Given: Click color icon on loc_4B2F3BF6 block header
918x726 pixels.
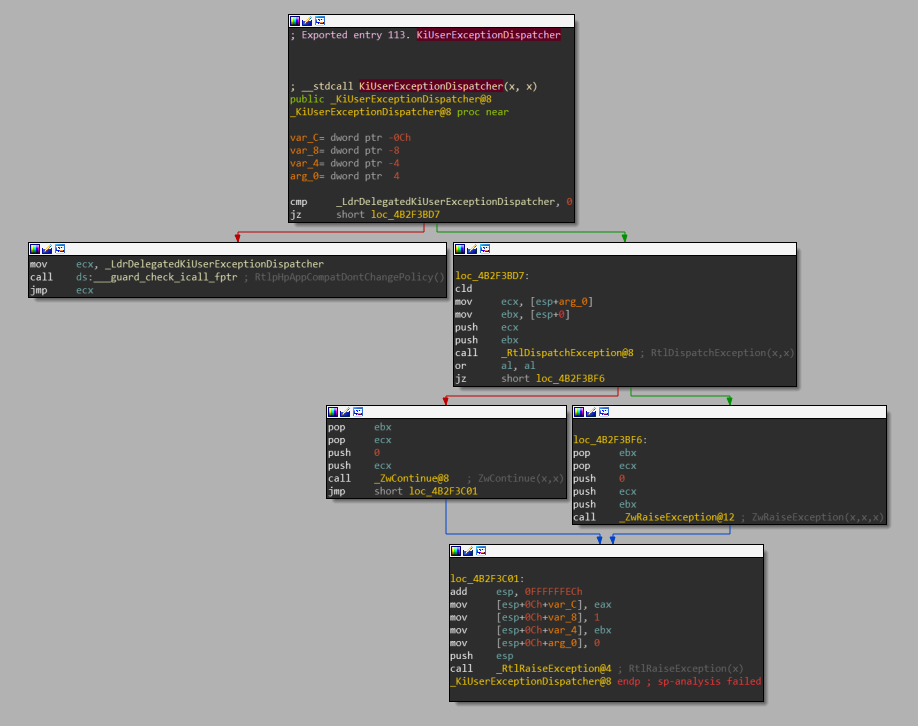Looking at the screenshot, I should tap(578, 412).
